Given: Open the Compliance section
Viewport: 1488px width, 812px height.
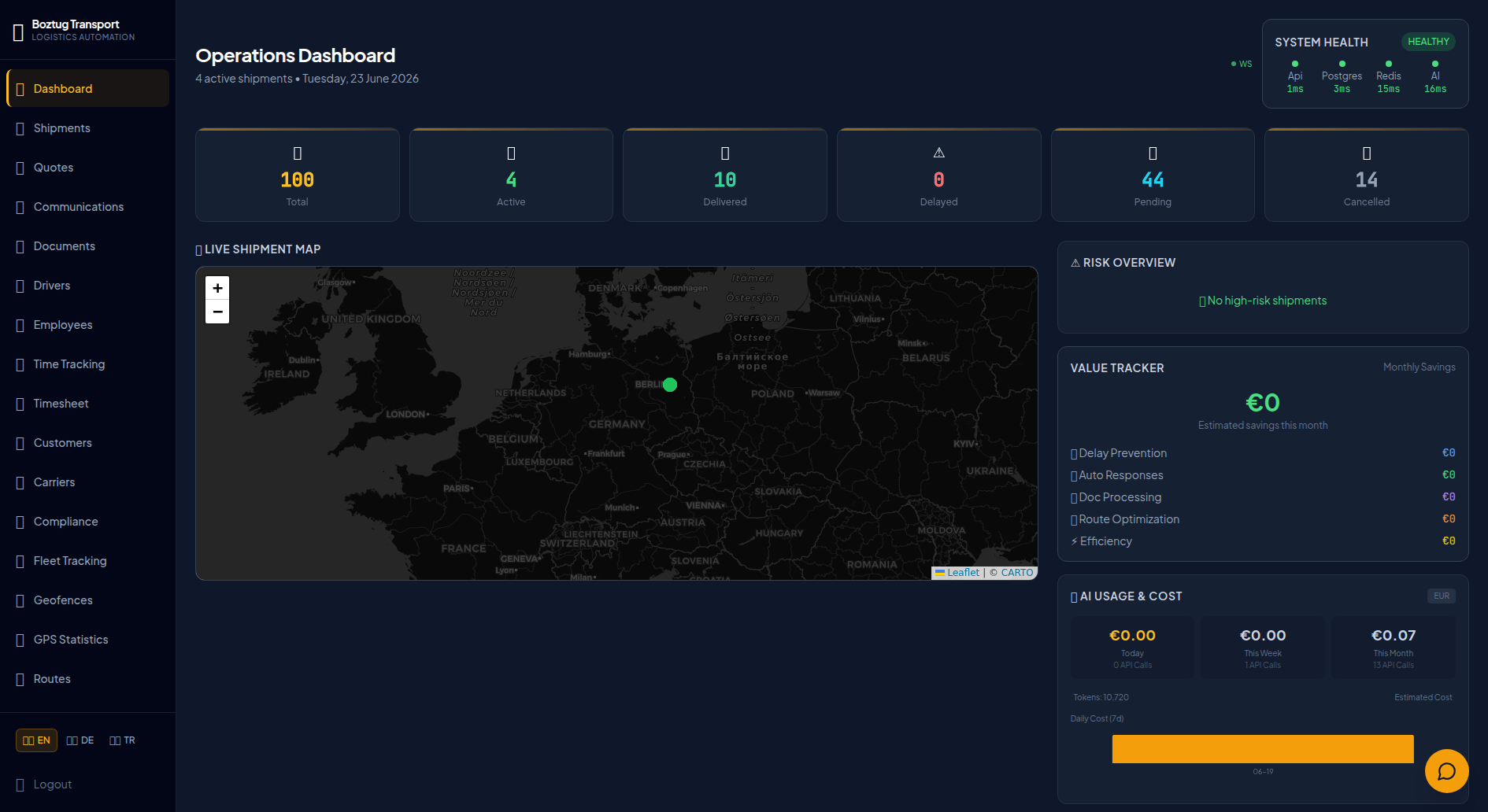Looking at the screenshot, I should (87, 522).
